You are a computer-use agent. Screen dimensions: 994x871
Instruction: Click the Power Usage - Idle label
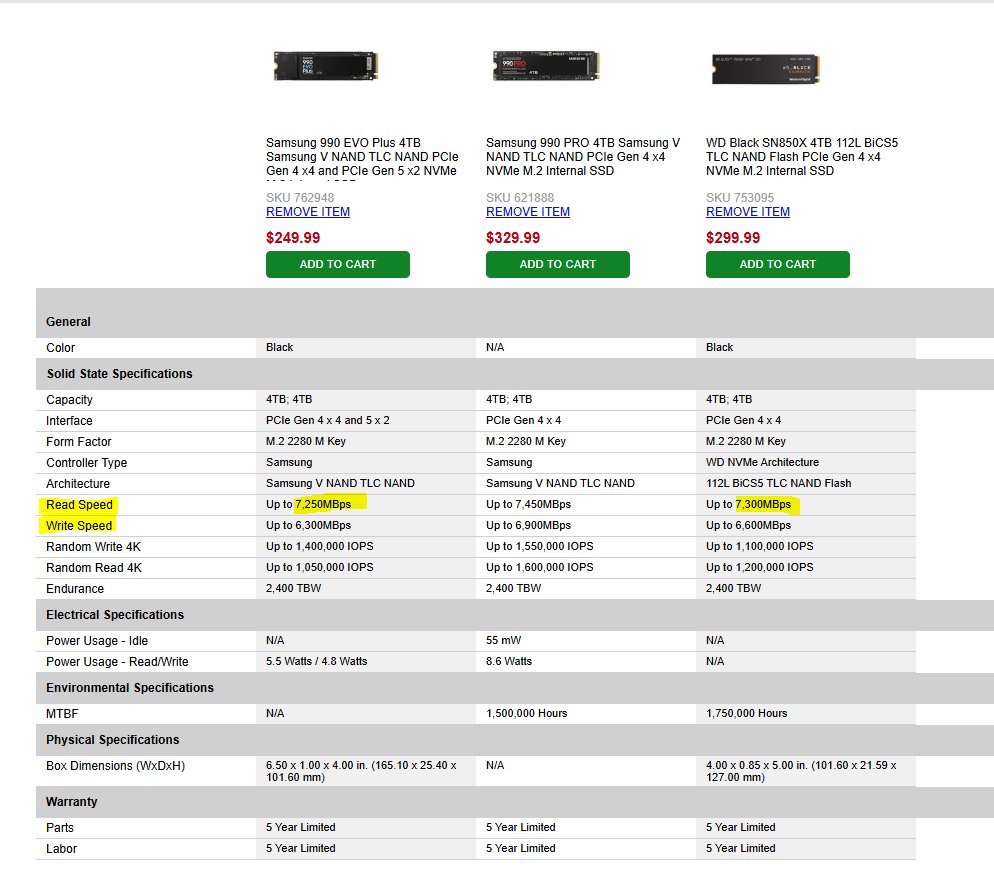[x=96, y=640]
